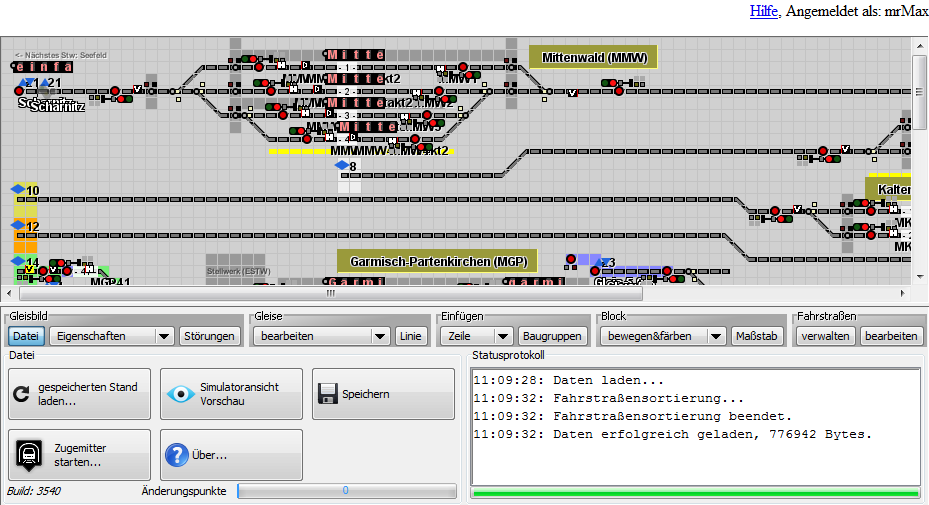Open Fahrstraßen verwalten

[x=826, y=336]
